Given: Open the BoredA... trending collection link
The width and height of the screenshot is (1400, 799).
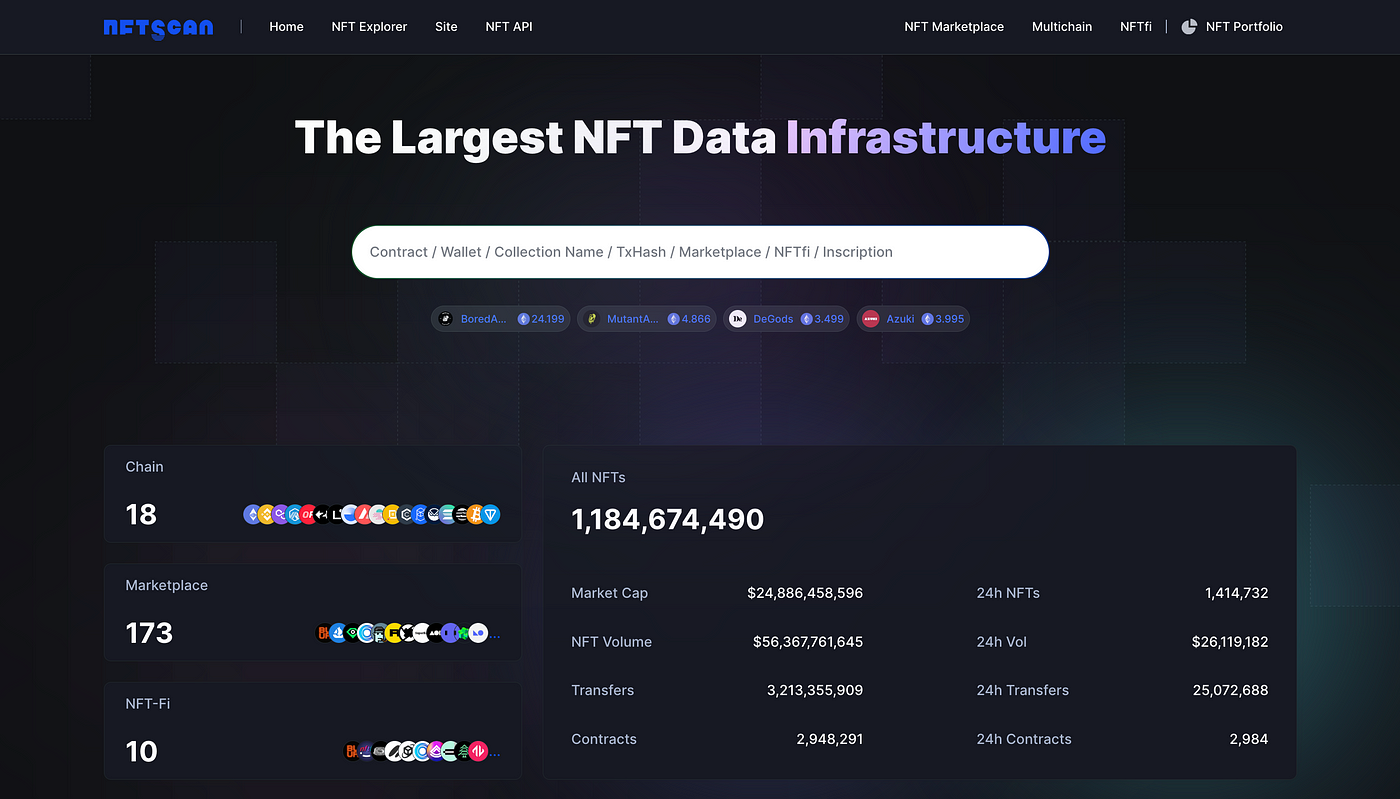Looking at the screenshot, I should pyautogui.click(x=483, y=319).
